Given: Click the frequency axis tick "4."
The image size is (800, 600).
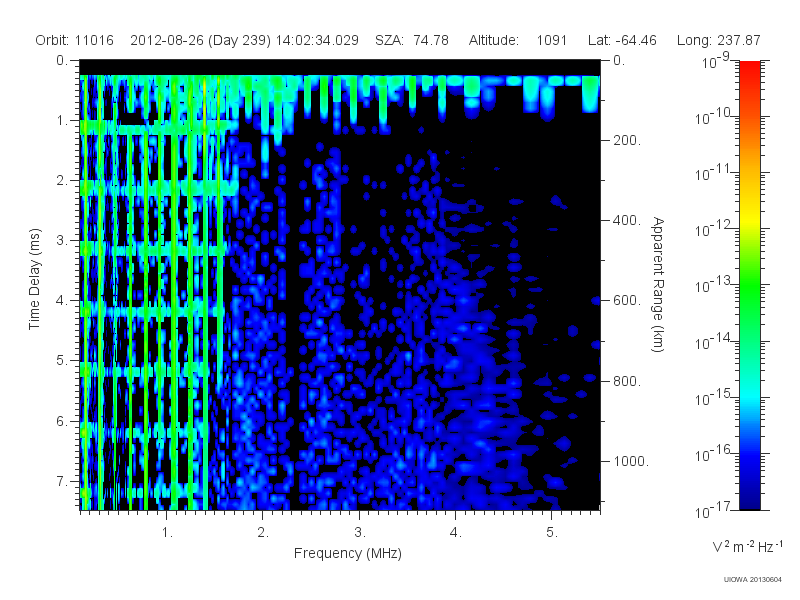Looking at the screenshot, I should (456, 532).
